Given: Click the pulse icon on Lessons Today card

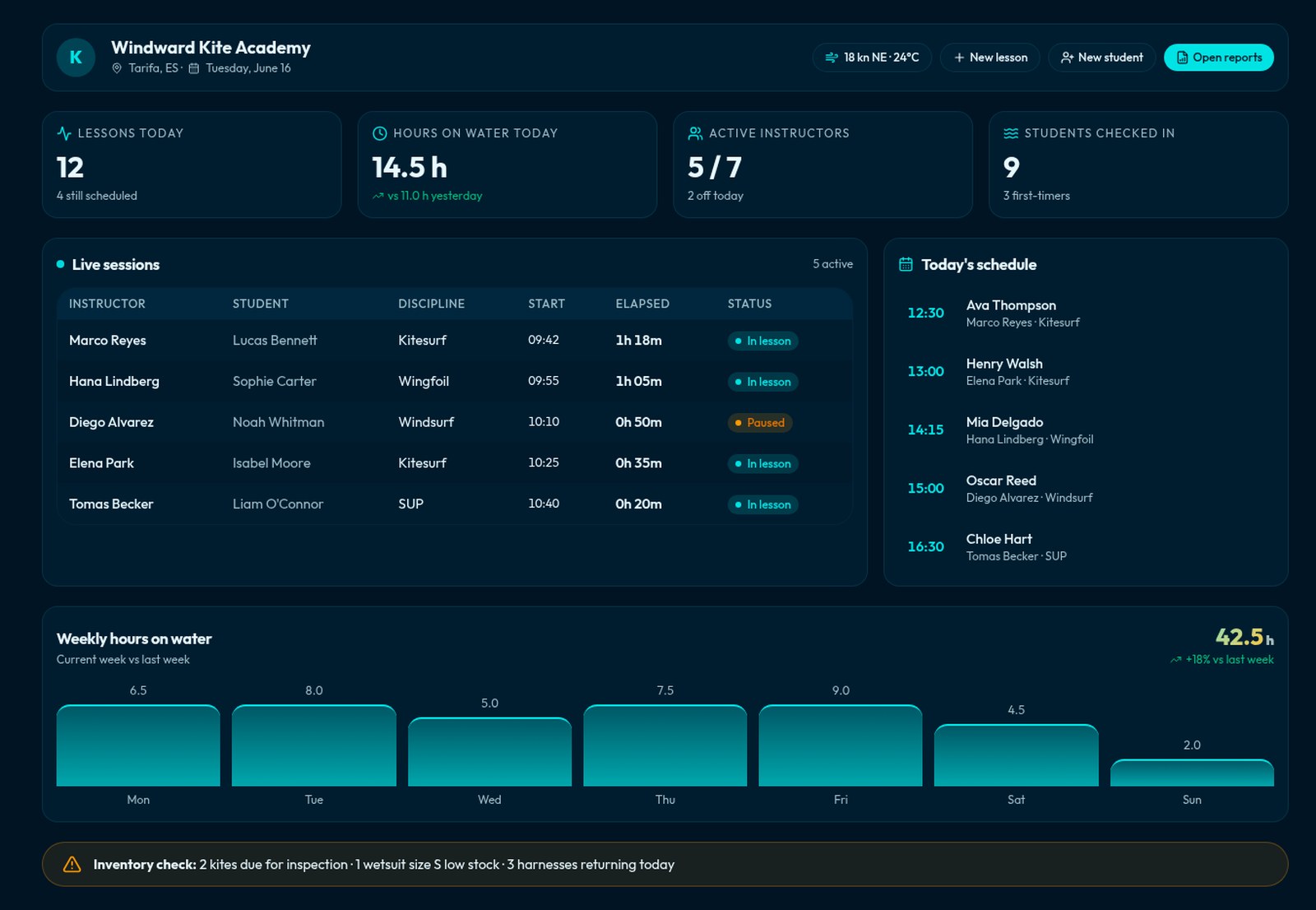Looking at the screenshot, I should click(64, 133).
